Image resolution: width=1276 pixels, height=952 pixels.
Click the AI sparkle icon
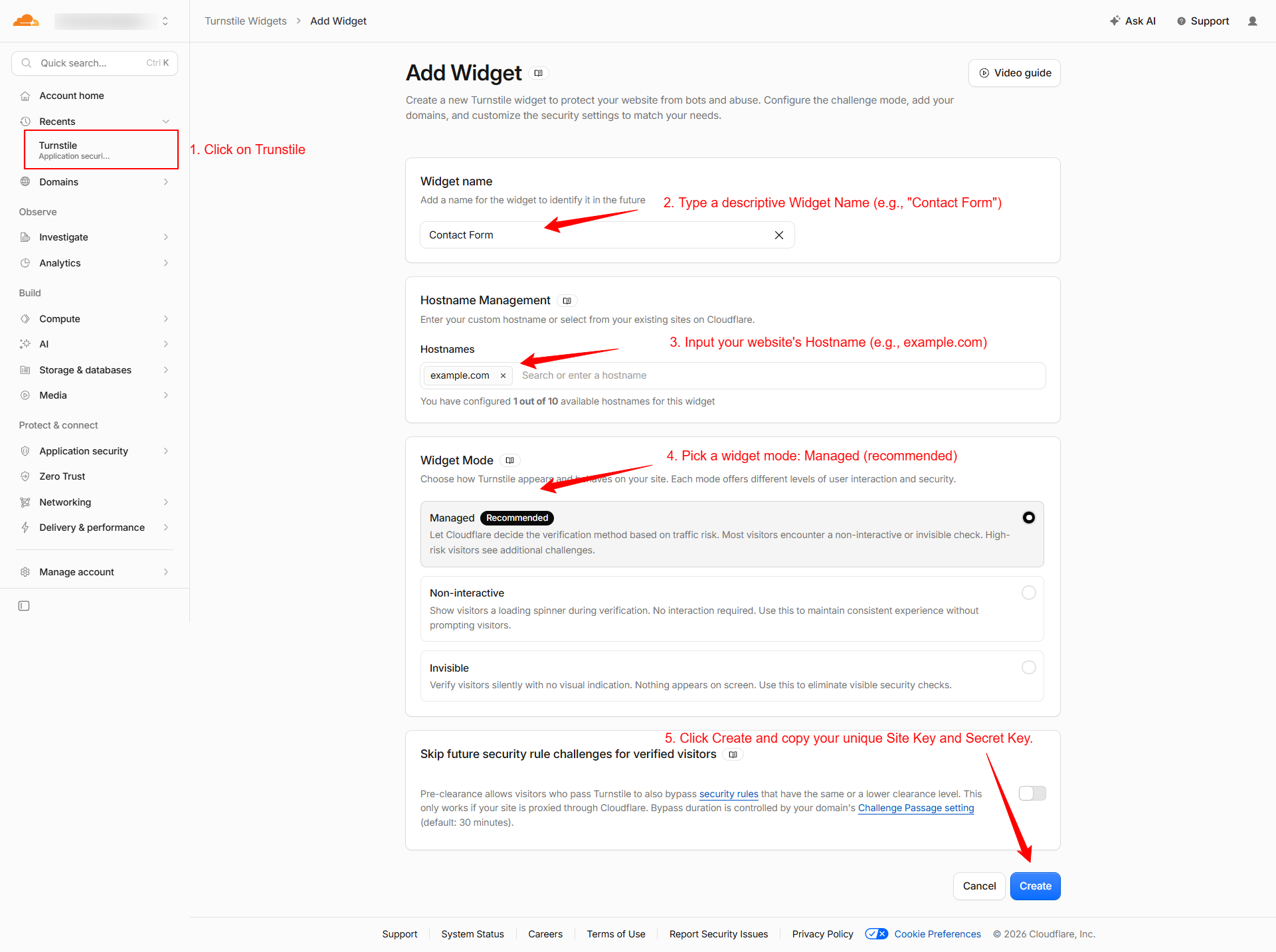coord(25,344)
